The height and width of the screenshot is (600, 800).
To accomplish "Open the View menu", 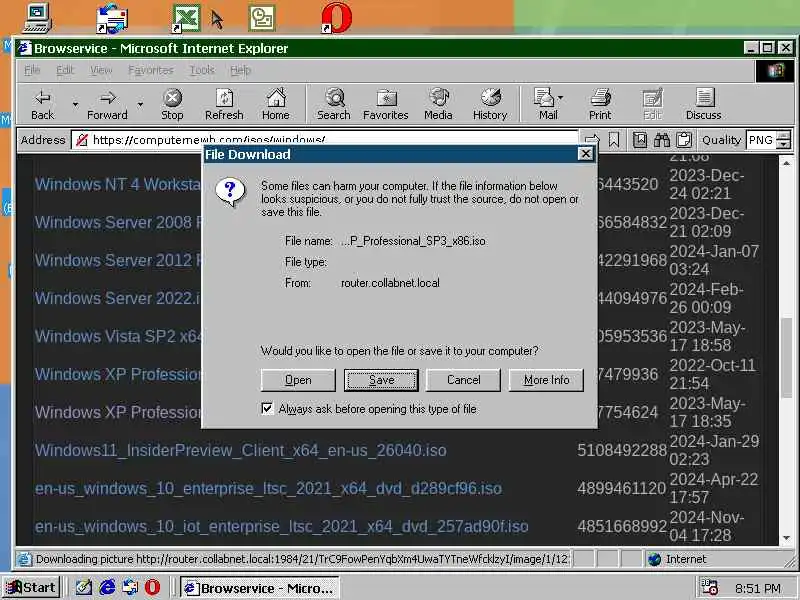I will tap(101, 70).
